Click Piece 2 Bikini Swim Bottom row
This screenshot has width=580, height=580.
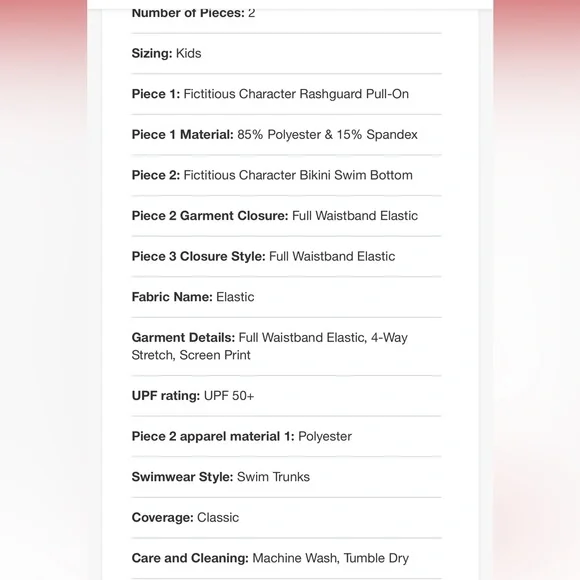point(286,175)
